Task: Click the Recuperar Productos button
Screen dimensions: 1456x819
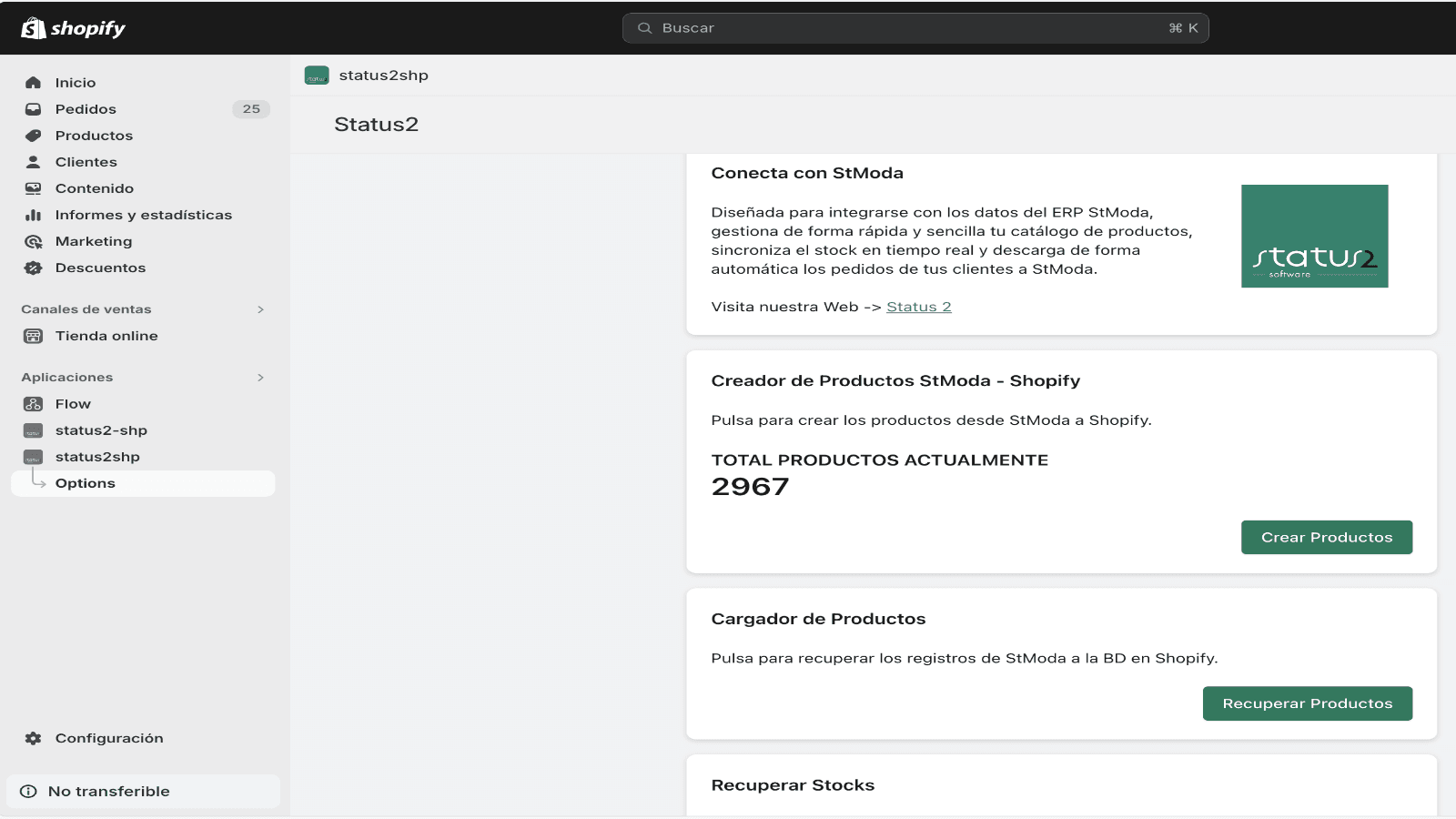Action: pyautogui.click(x=1308, y=703)
